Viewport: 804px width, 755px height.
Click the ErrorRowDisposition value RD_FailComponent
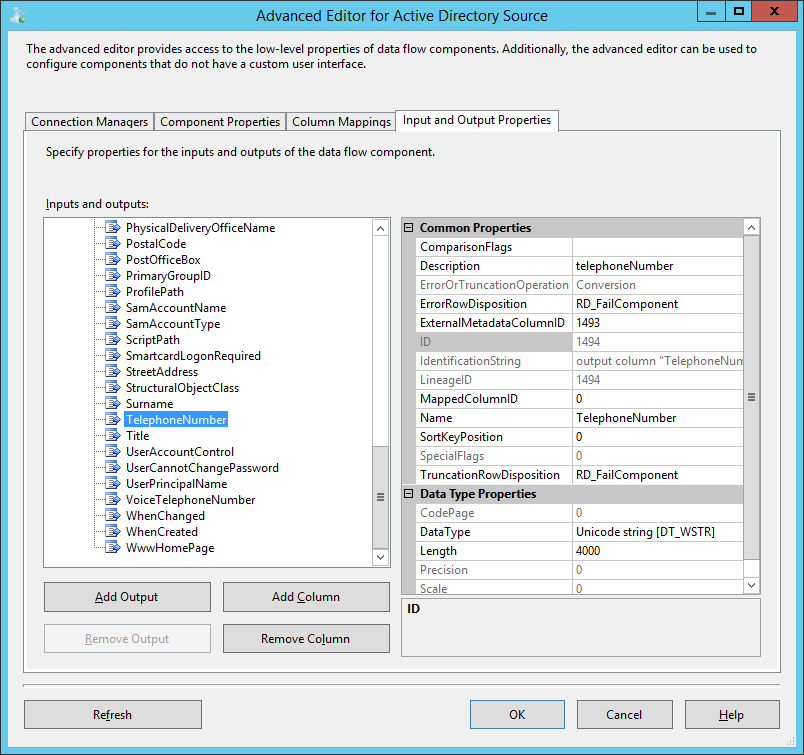point(657,304)
